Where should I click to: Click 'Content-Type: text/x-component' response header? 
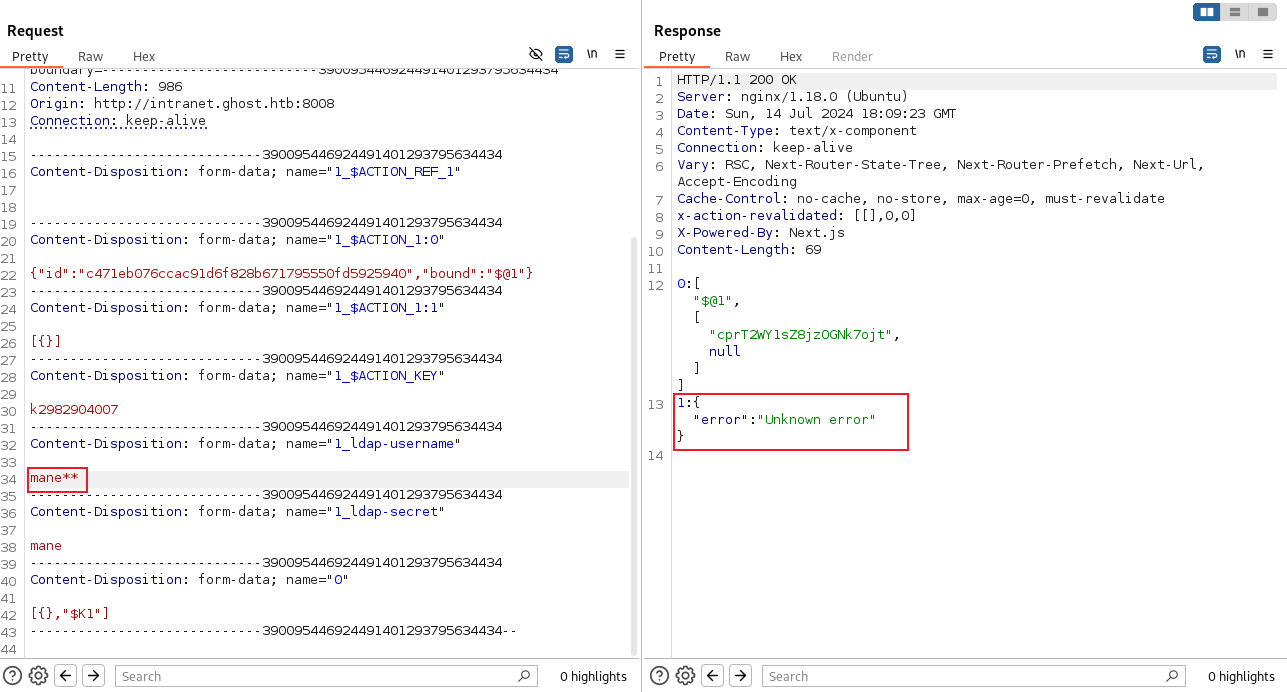[797, 131]
